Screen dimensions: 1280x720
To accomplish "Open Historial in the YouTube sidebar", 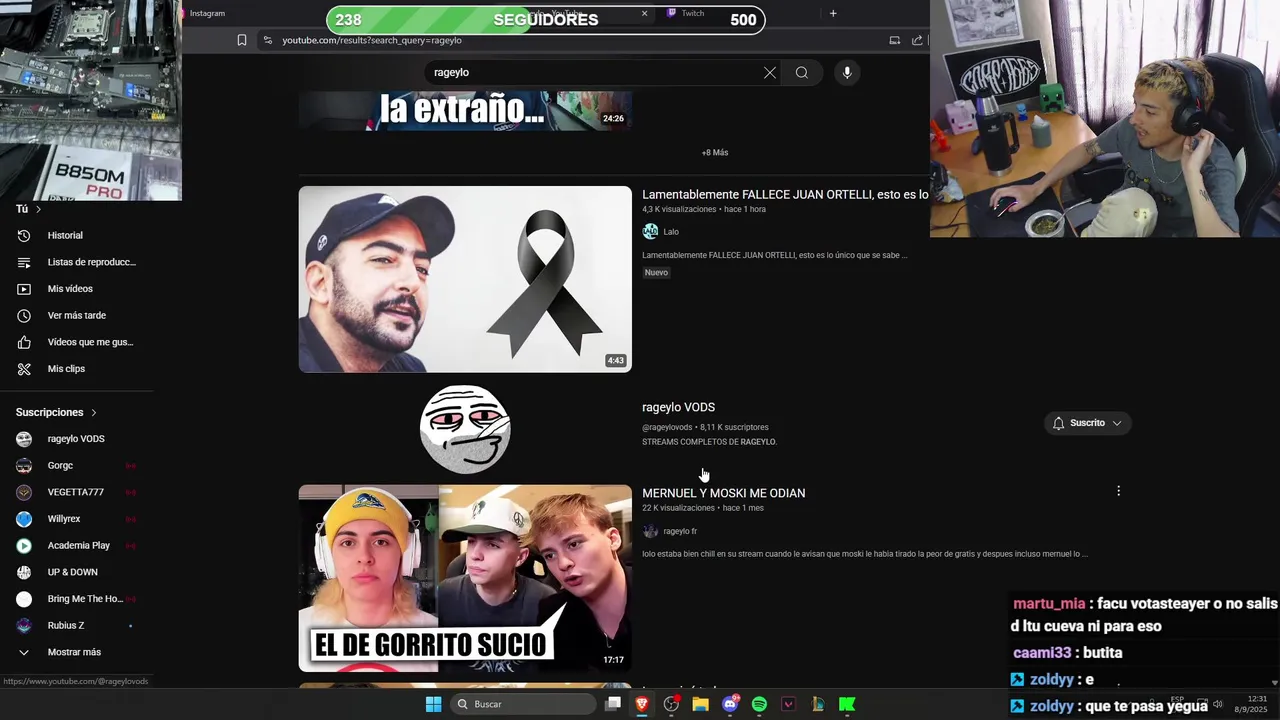I will coord(65,235).
